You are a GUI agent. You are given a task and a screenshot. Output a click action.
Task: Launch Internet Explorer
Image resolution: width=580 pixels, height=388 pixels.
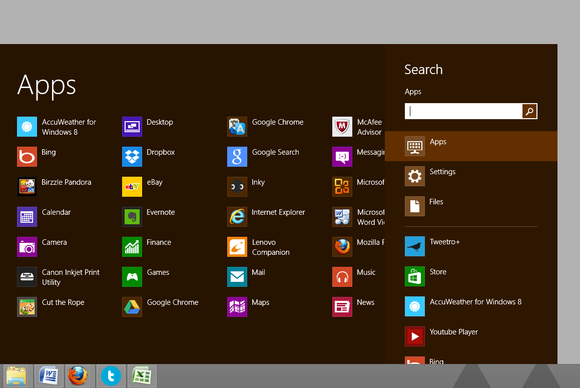pos(266,217)
